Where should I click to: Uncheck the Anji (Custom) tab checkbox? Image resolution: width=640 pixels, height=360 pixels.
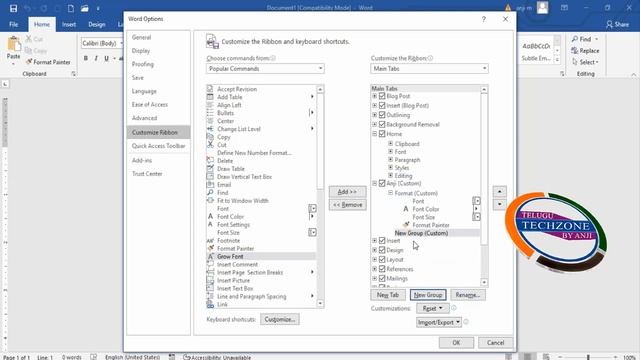click(x=382, y=183)
